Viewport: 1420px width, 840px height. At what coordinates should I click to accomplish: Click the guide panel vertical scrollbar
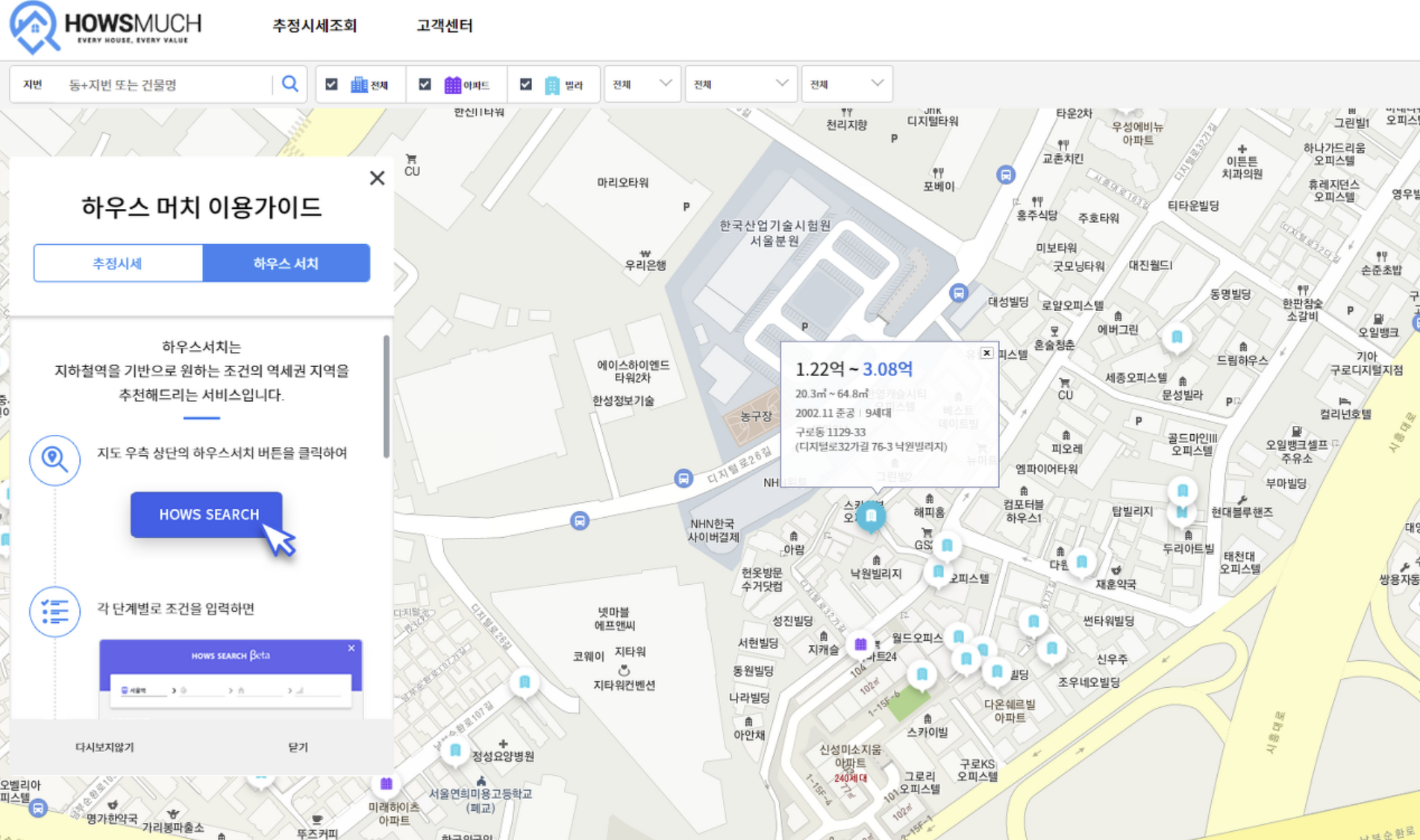tap(387, 396)
